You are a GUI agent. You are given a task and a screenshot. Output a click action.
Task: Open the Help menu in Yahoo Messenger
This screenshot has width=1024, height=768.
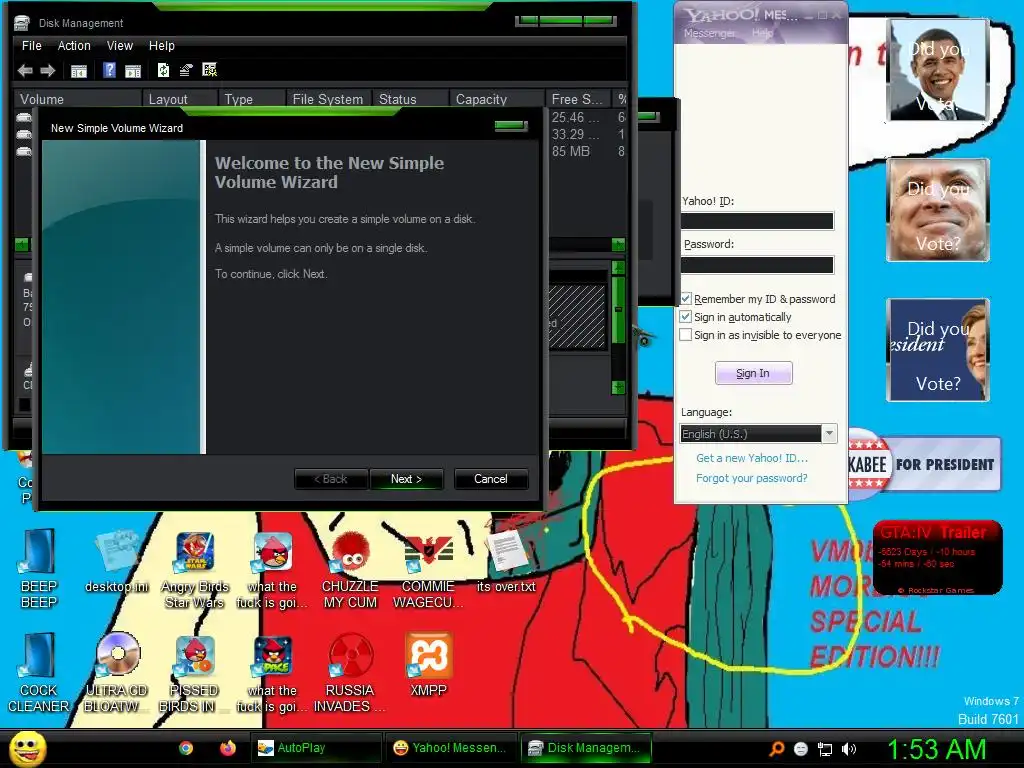point(762,33)
